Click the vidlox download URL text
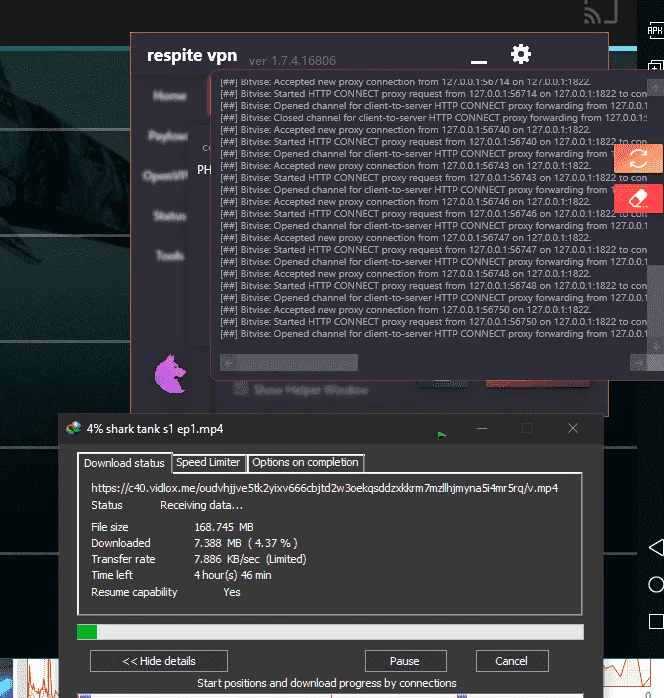 pyautogui.click(x=324, y=488)
